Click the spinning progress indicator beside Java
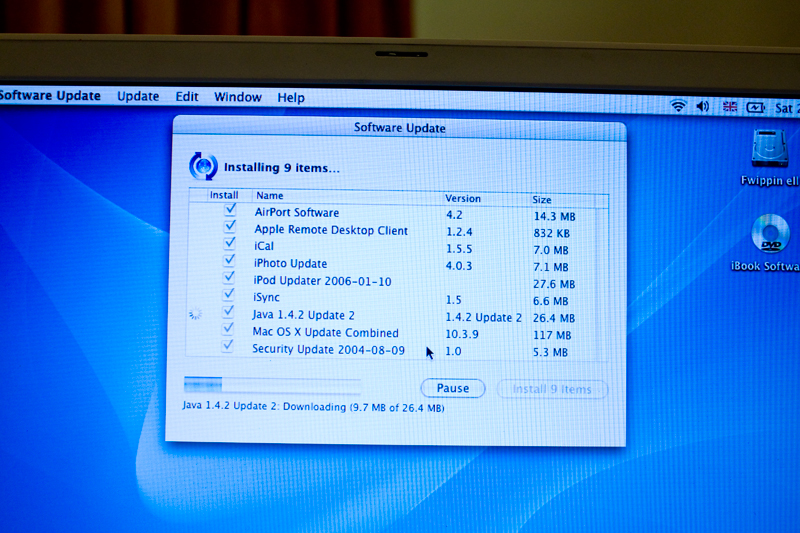800x533 pixels. pos(196,314)
